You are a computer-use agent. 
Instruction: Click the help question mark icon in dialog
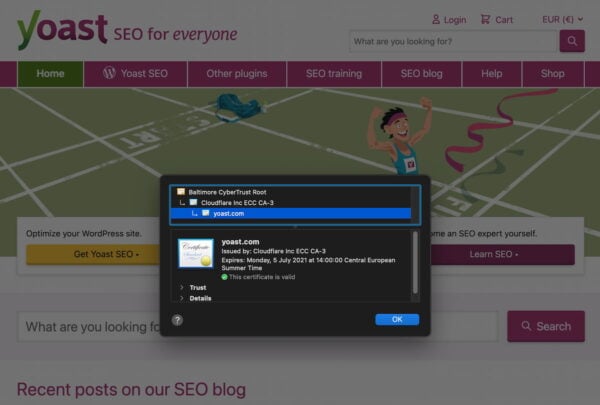point(177,320)
